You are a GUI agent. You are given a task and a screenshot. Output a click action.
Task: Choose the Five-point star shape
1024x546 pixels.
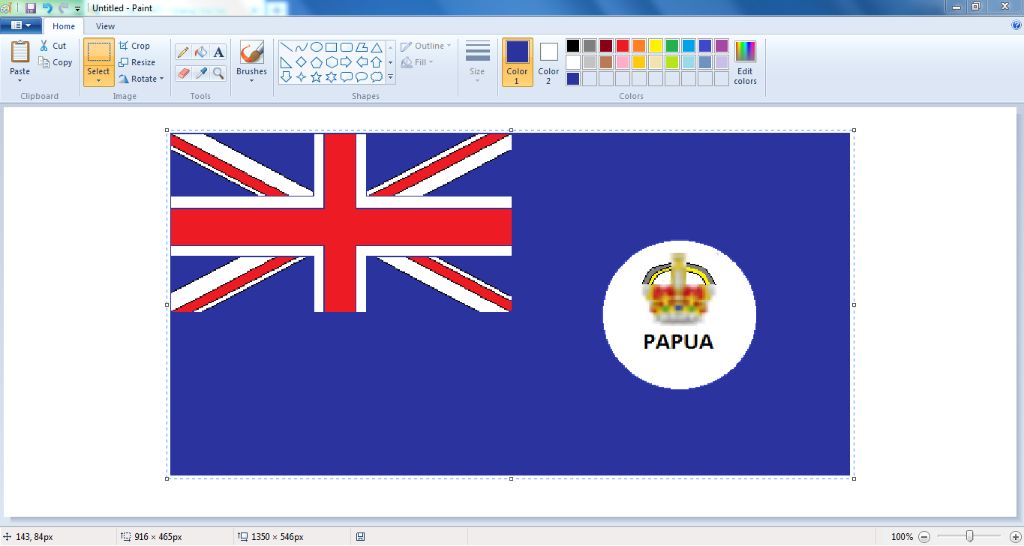pyautogui.click(x=316, y=77)
